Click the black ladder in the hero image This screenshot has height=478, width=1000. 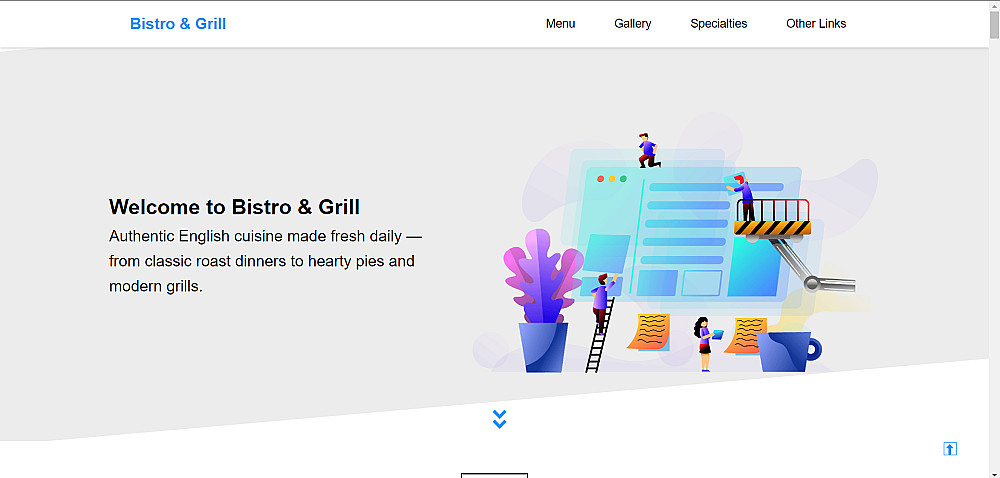point(599,336)
